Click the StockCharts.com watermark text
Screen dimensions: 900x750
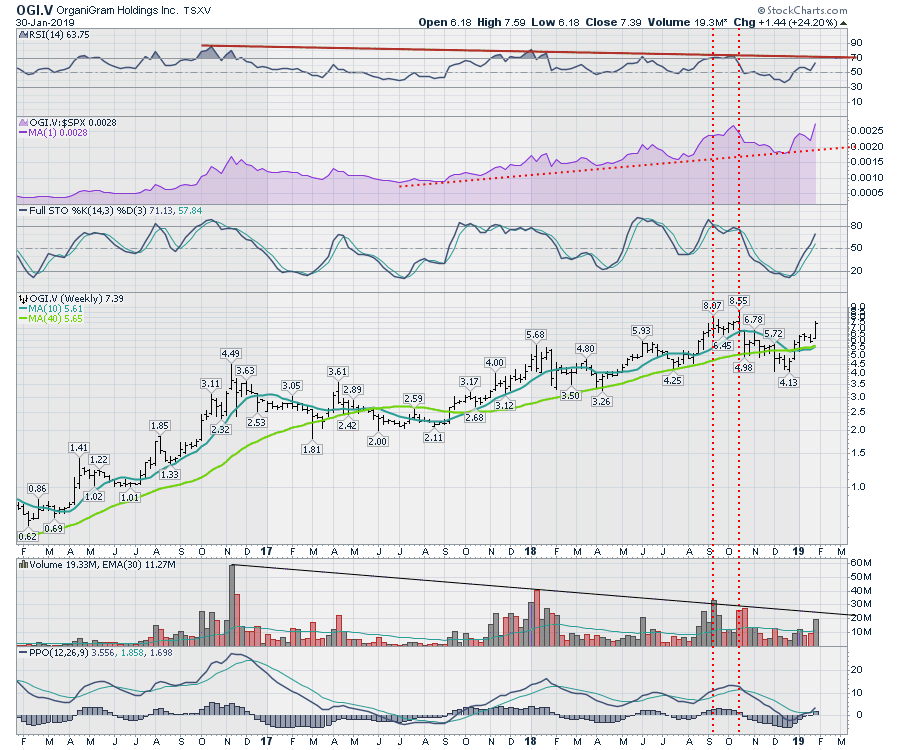point(802,10)
